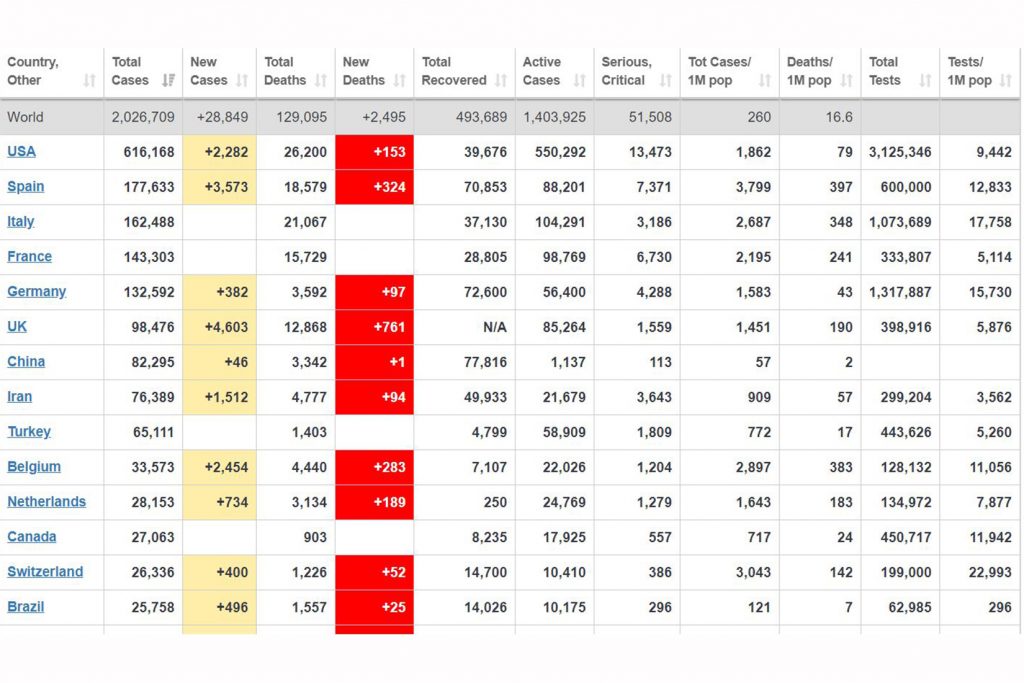Sort by Total Cases column arrow icon
This screenshot has height=683, width=1024.
click(168, 80)
